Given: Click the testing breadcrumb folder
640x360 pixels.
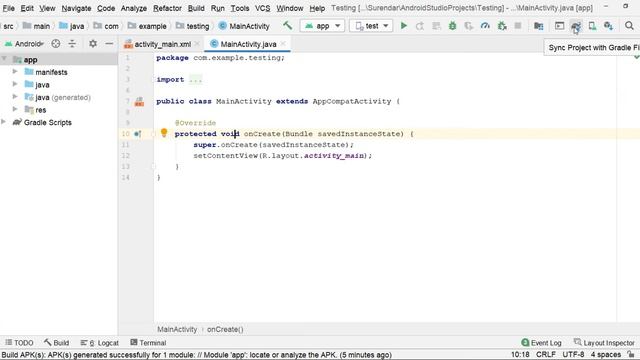Looking at the screenshot, I should click(193, 26).
